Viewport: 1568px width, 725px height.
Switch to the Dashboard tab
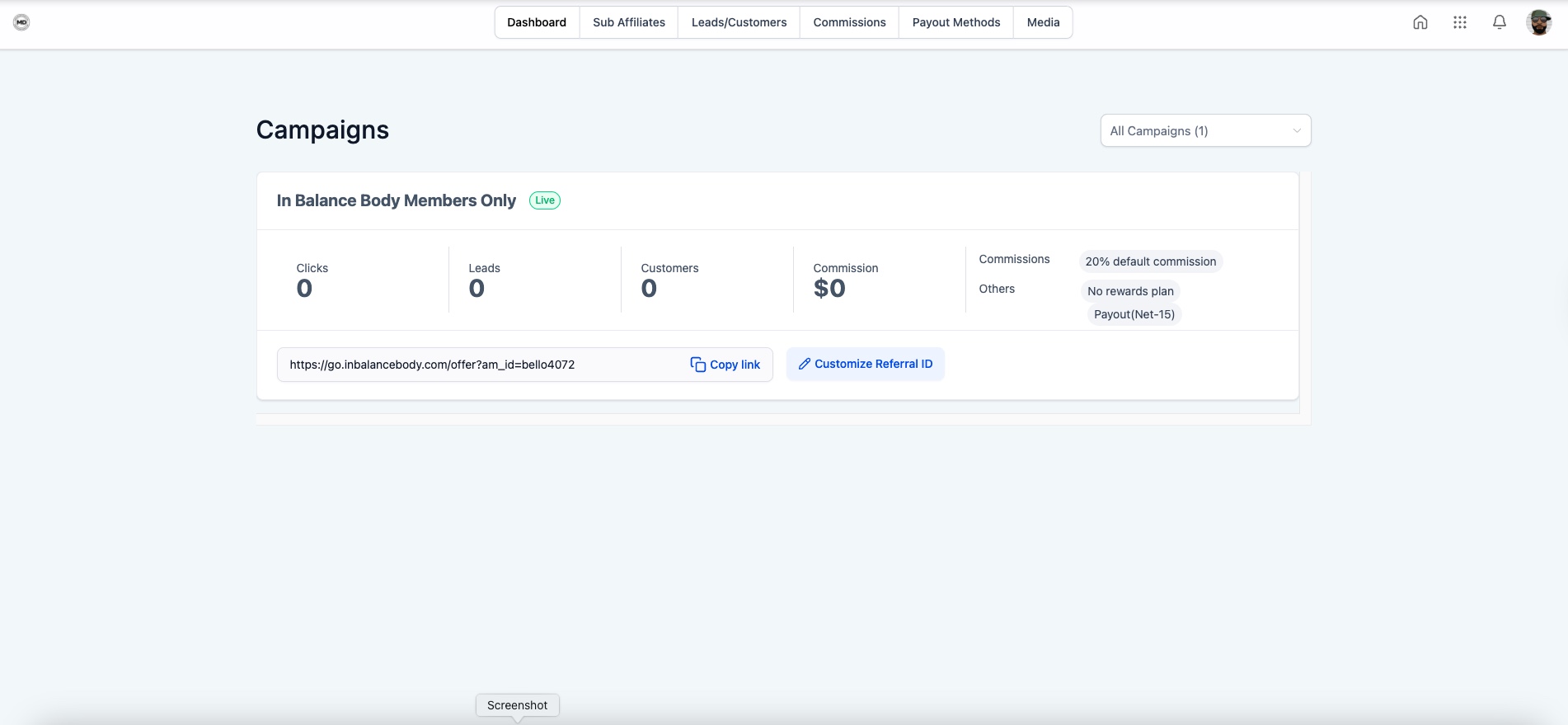tap(537, 22)
